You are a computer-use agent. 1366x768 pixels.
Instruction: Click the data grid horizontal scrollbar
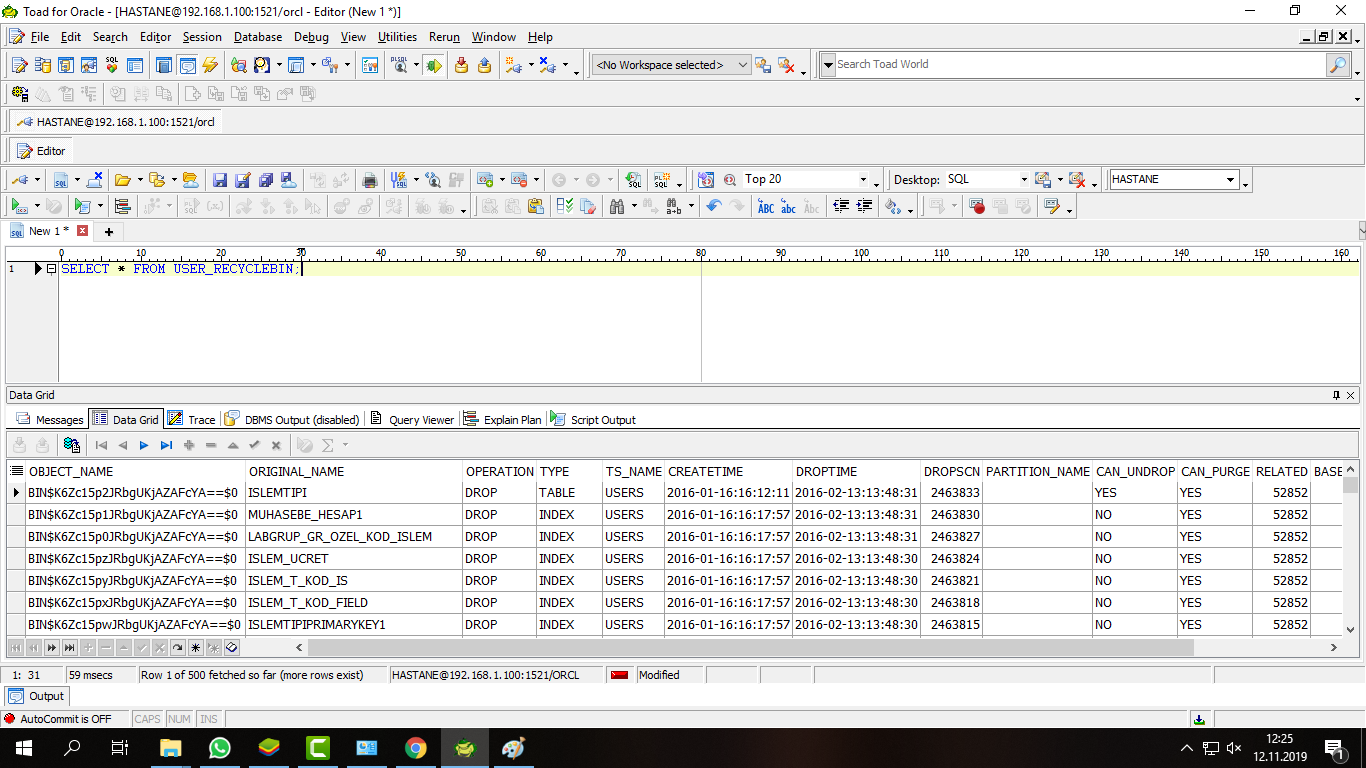point(750,648)
